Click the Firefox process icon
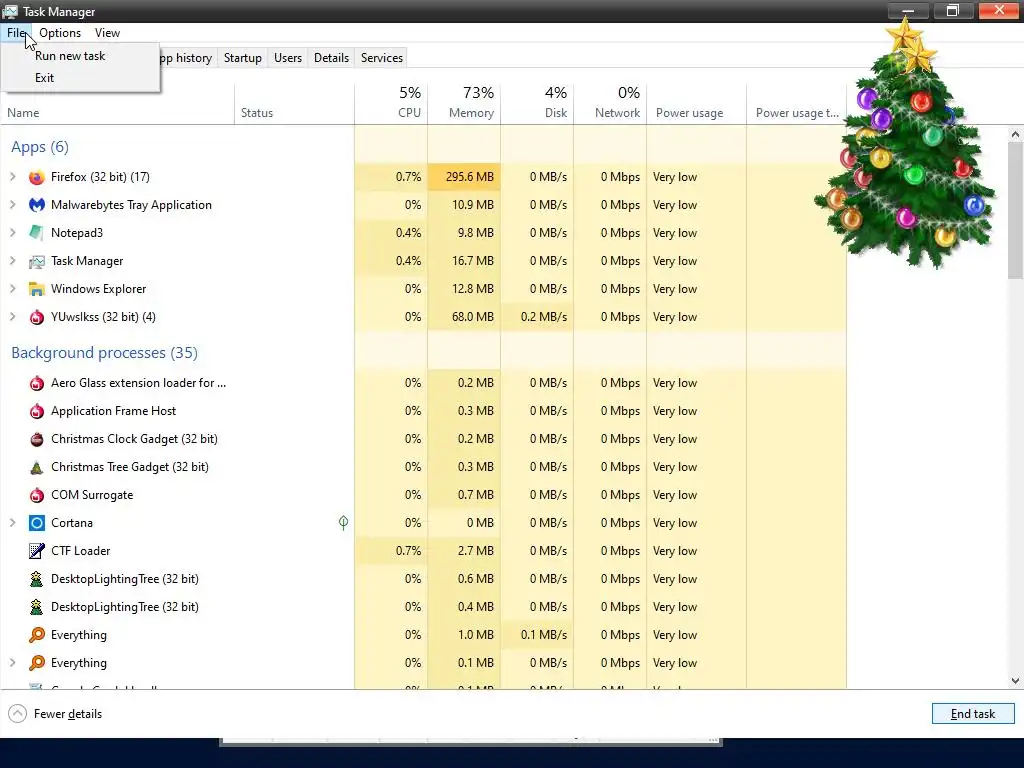The image size is (1024, 768). click(37, 177)
